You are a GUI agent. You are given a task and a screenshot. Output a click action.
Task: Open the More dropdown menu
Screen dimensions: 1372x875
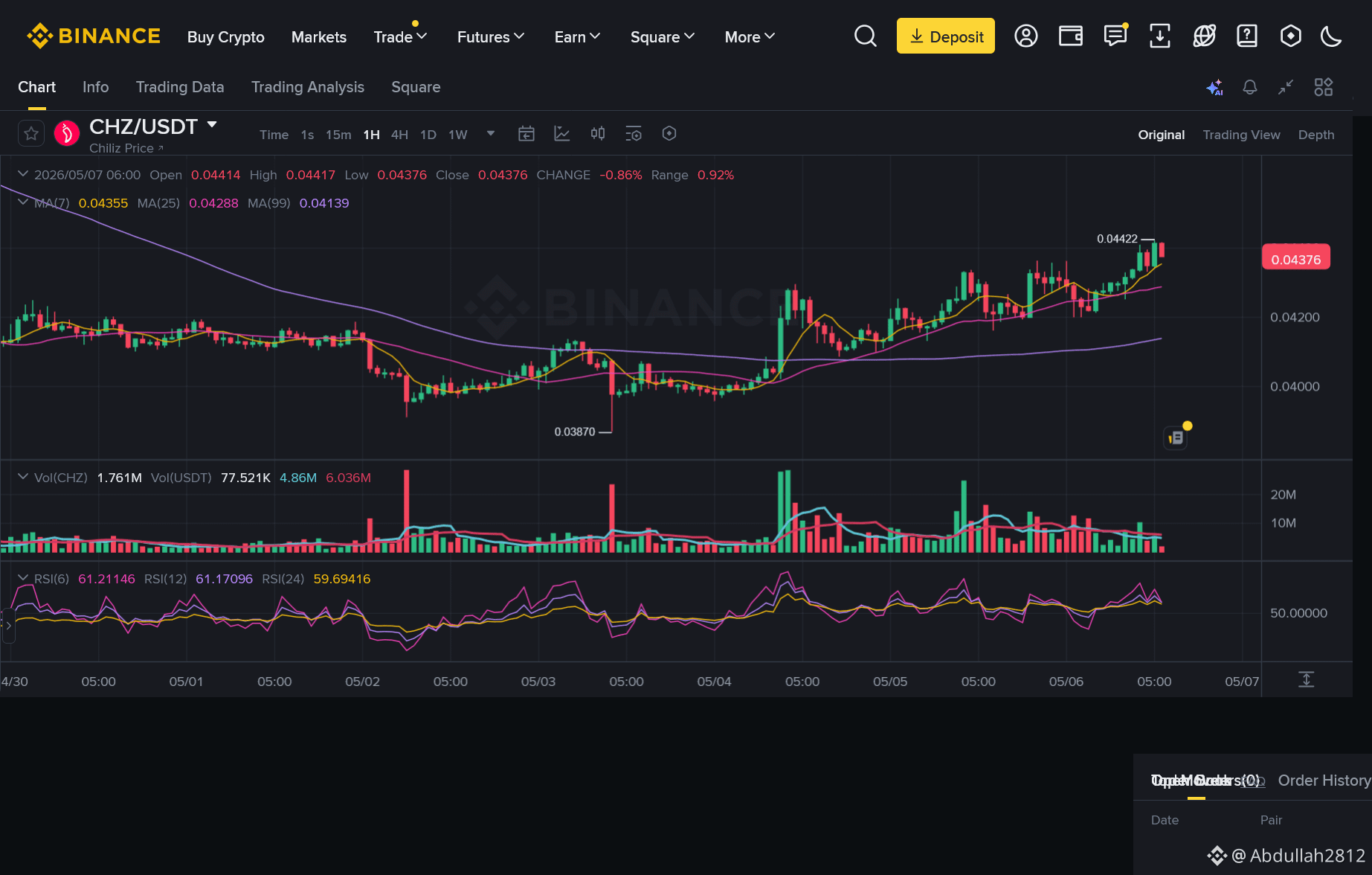750,36
